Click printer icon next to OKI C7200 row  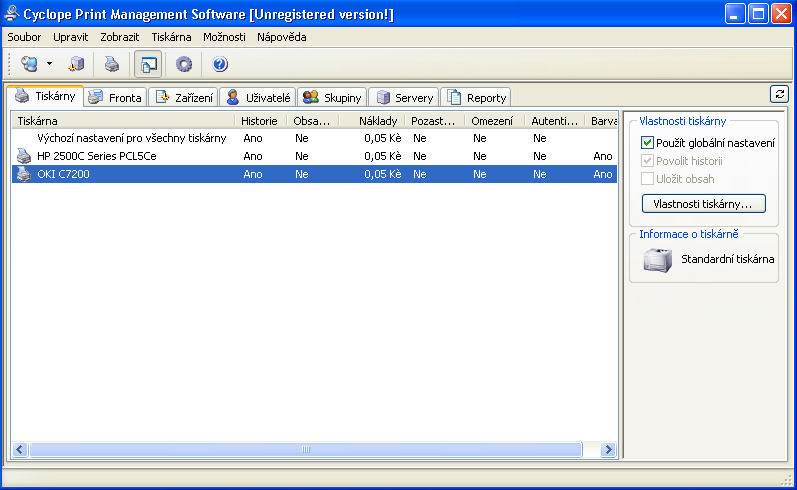tap(23, 174)
